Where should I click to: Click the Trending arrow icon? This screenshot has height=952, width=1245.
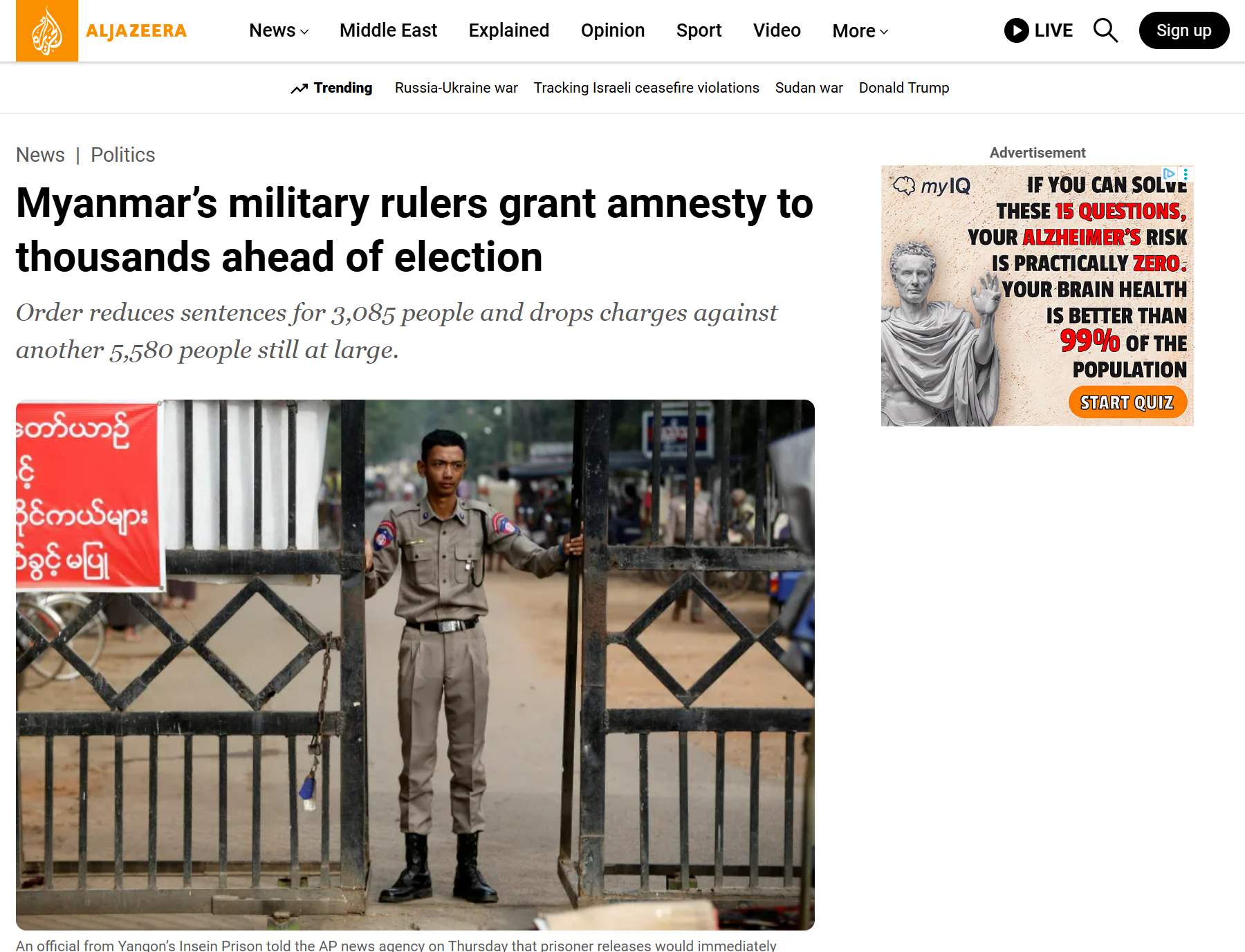(x=299, y=88)
